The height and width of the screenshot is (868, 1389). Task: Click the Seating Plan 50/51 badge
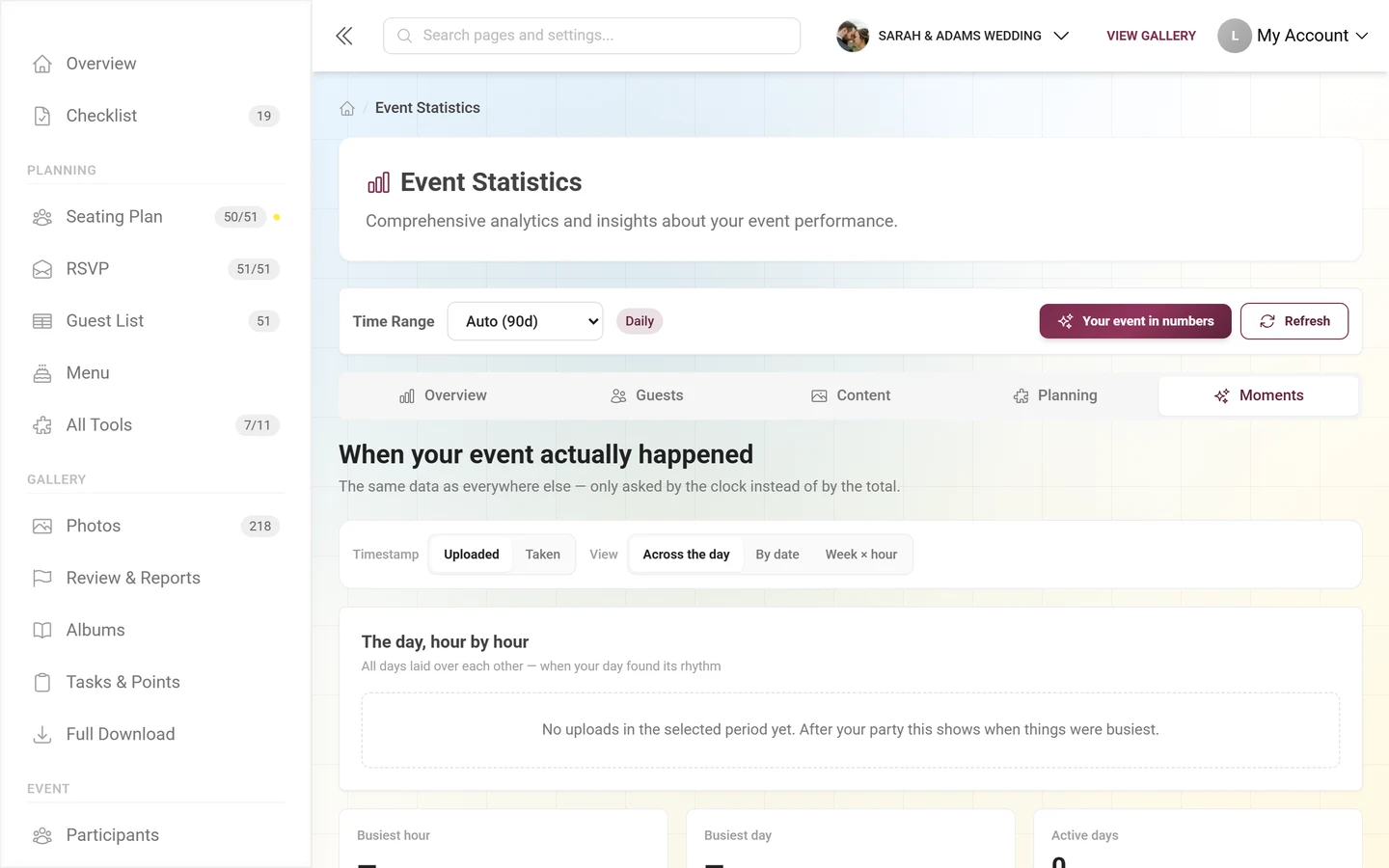[x=240, y=217]
